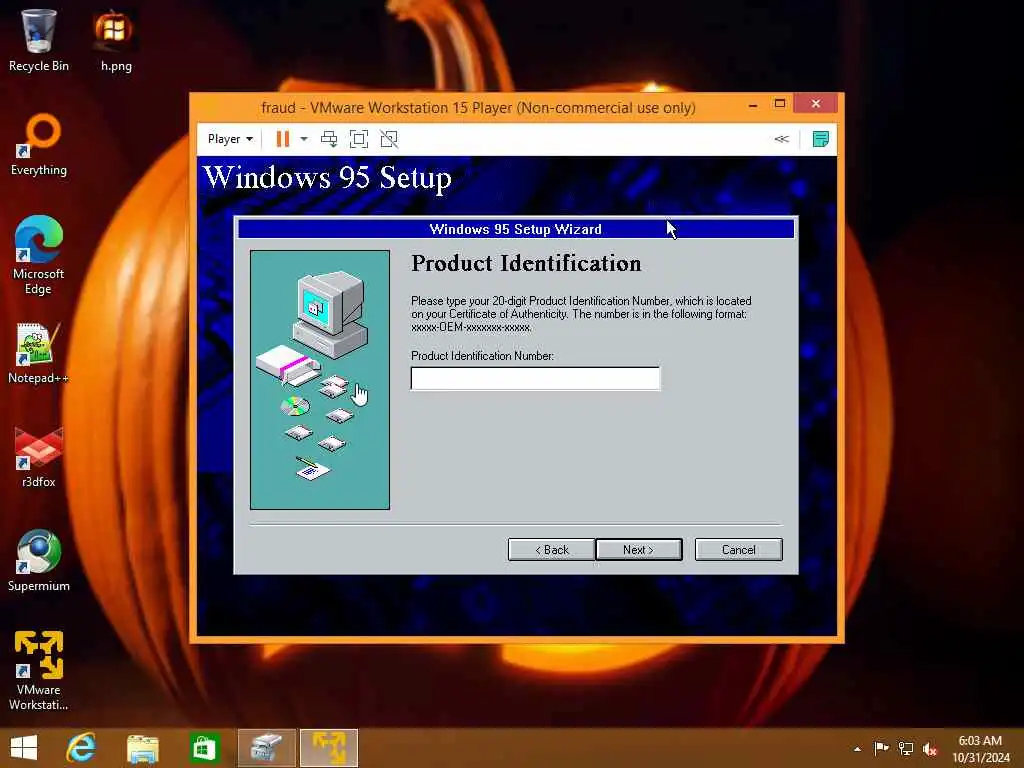Open the Action Center flag icon

881,748
